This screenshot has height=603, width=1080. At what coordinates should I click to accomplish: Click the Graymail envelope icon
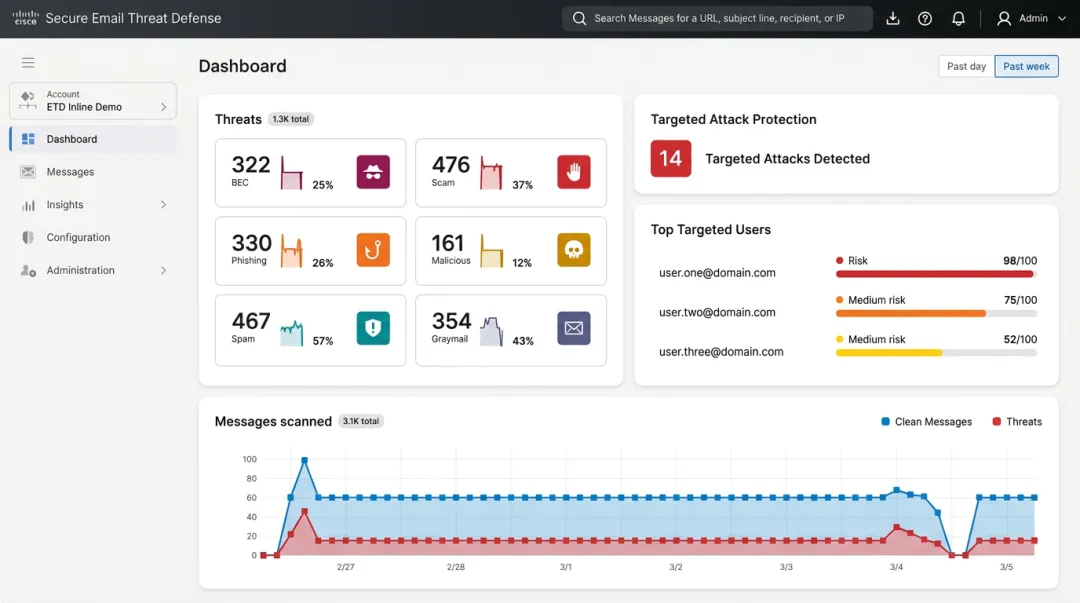573,328
